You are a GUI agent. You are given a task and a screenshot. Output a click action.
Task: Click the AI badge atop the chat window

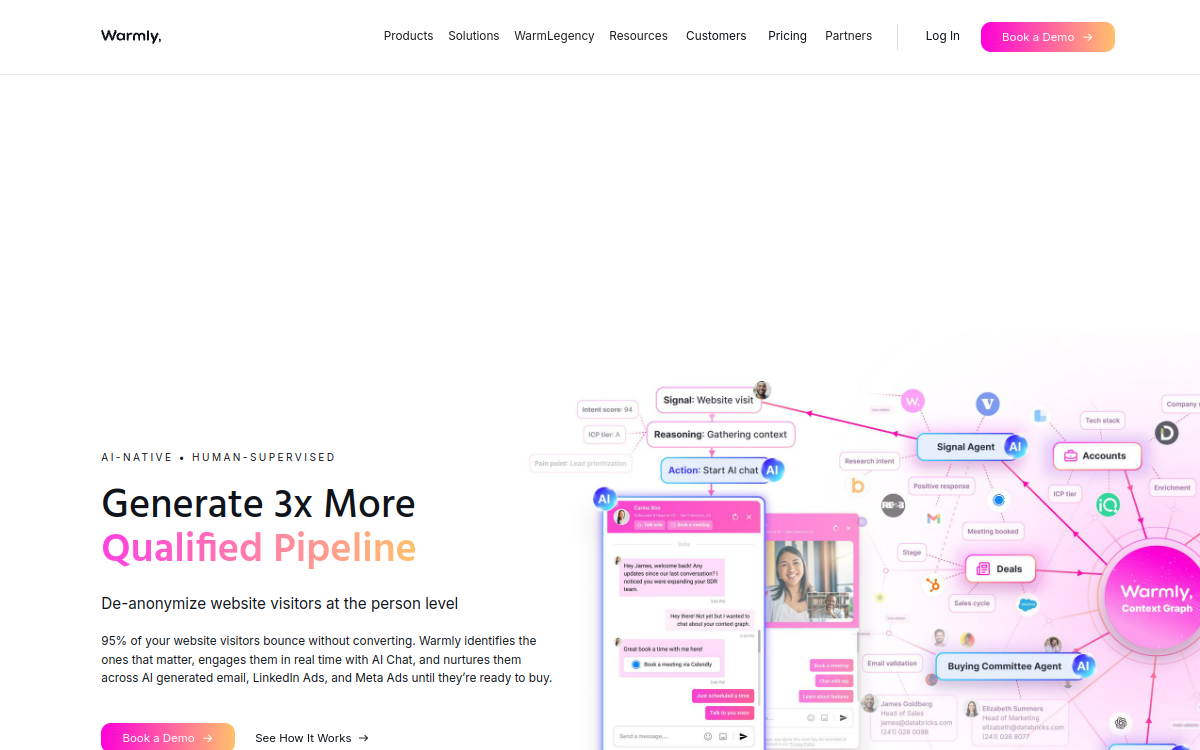(604, 498)
